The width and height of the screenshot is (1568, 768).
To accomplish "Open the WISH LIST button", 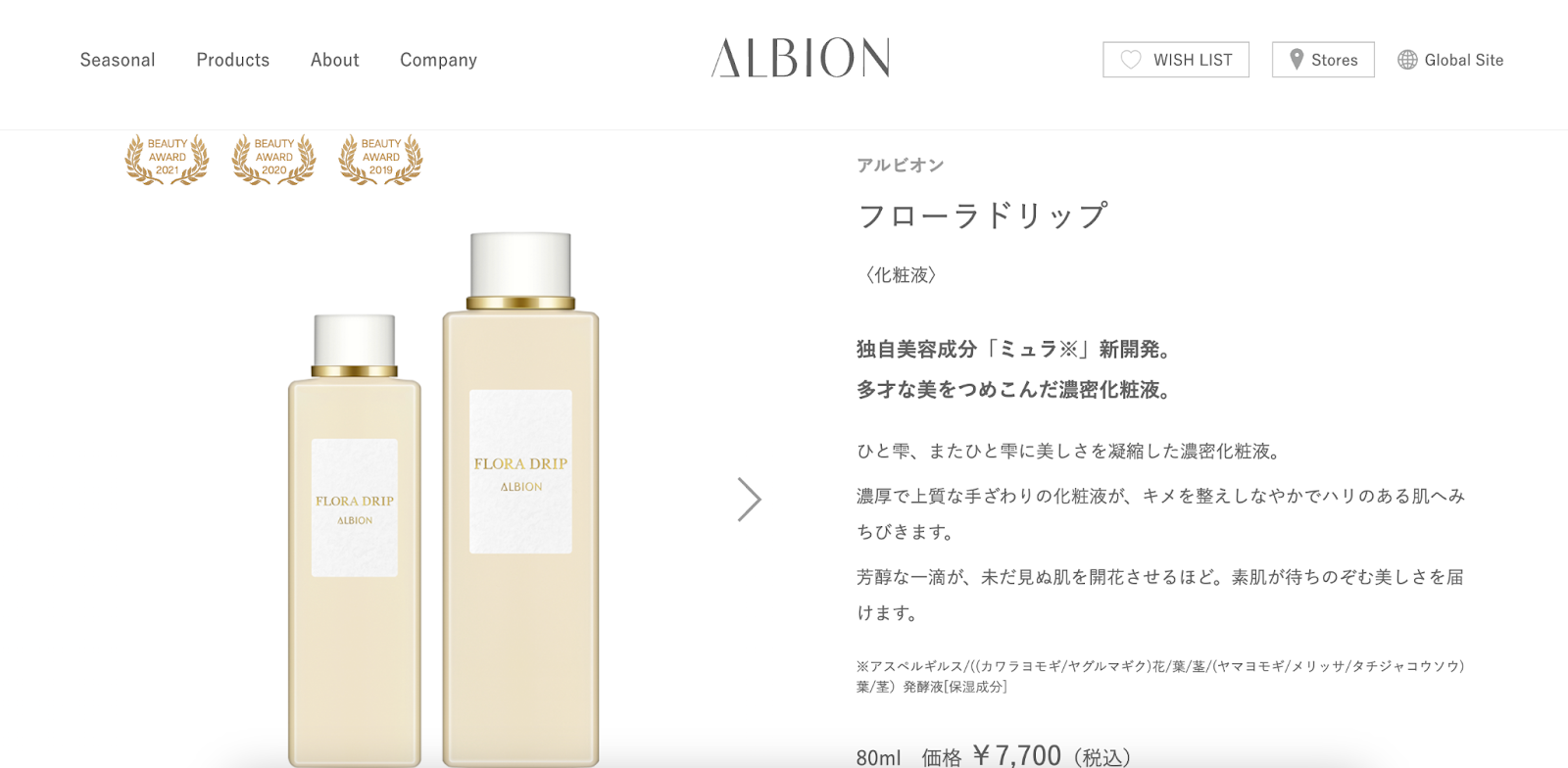I will coord(1176,60).
